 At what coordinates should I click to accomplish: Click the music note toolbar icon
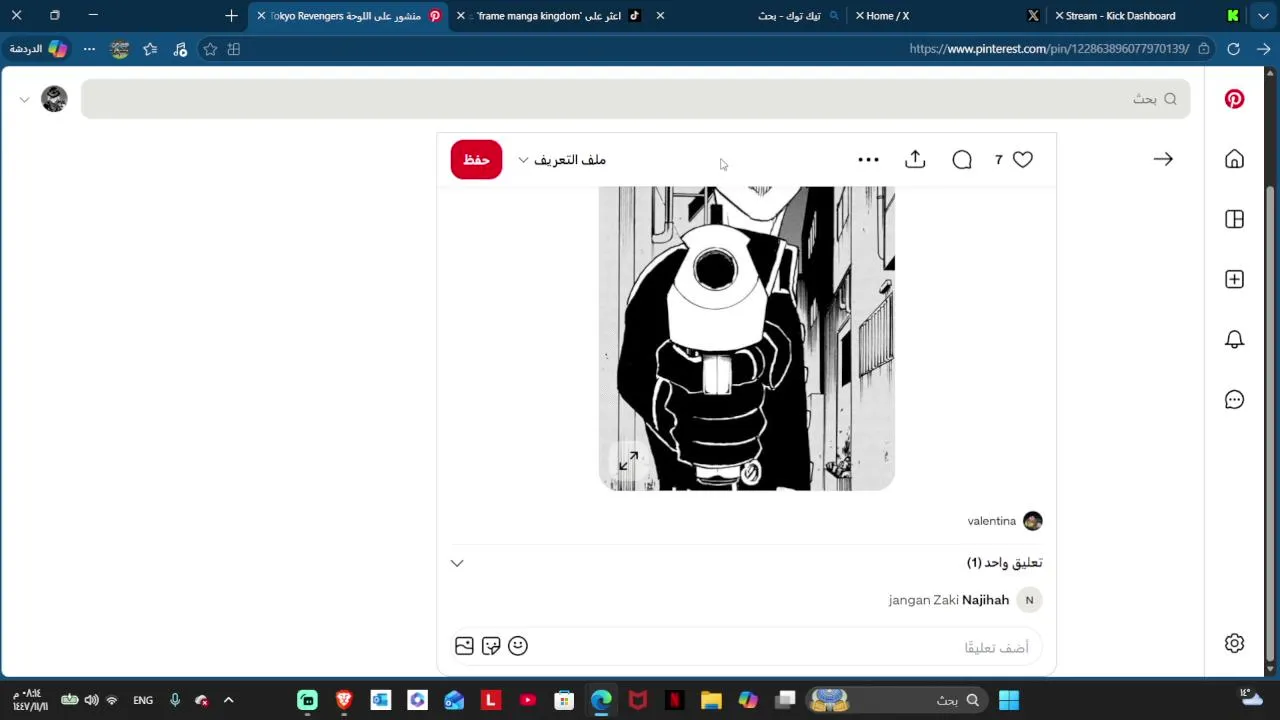click(180, 49)
